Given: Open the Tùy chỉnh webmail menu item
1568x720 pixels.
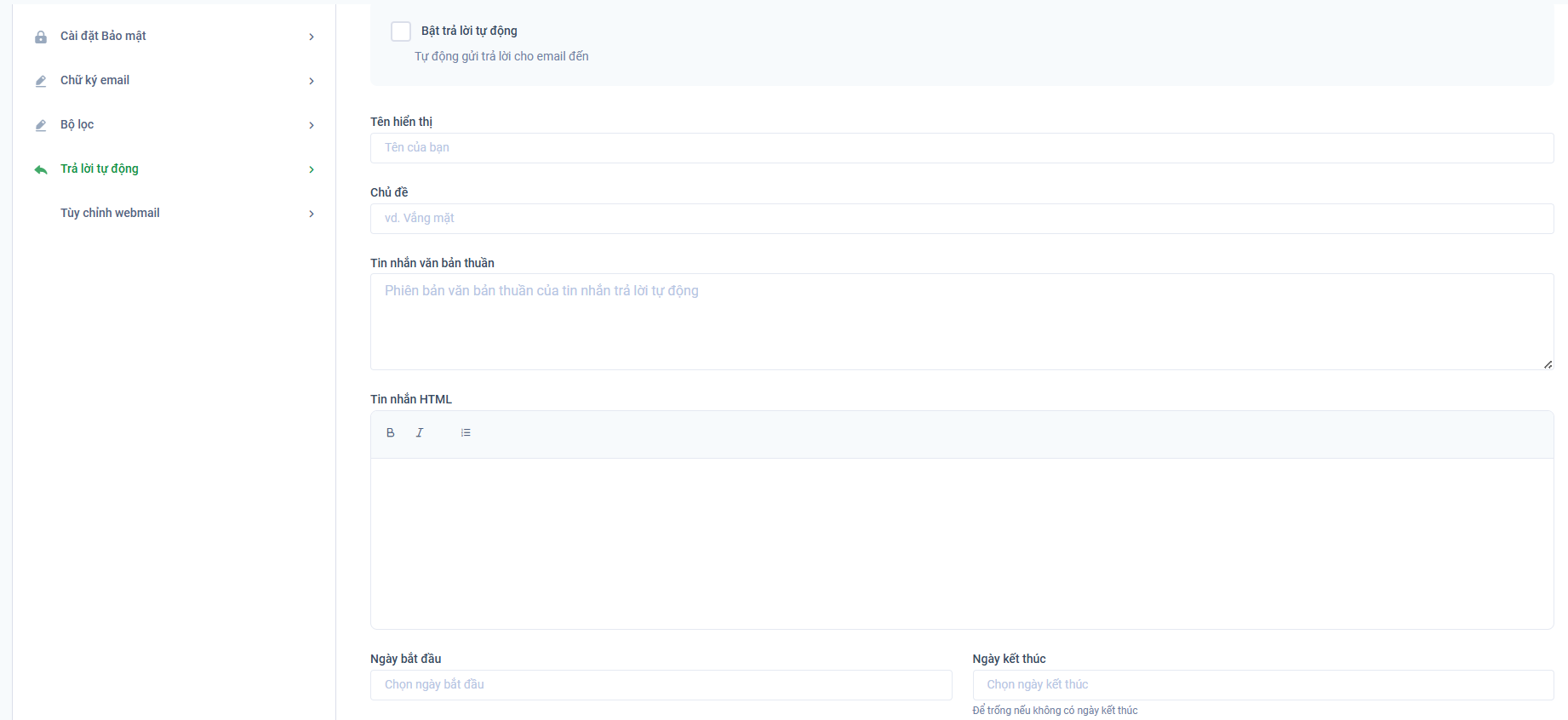Looking at the screenshot, I should [x=110, y=213].
